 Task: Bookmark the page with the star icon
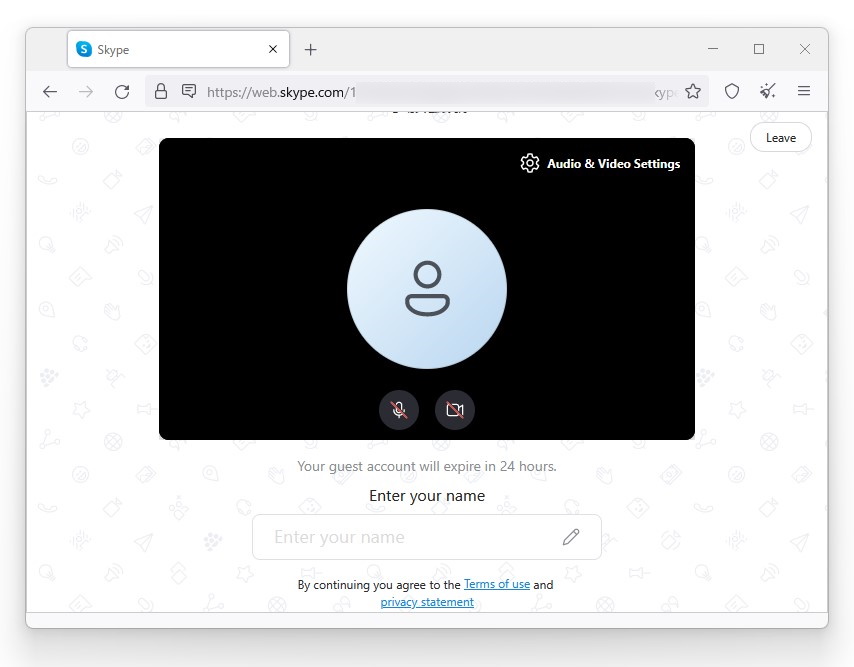point(693,91)
